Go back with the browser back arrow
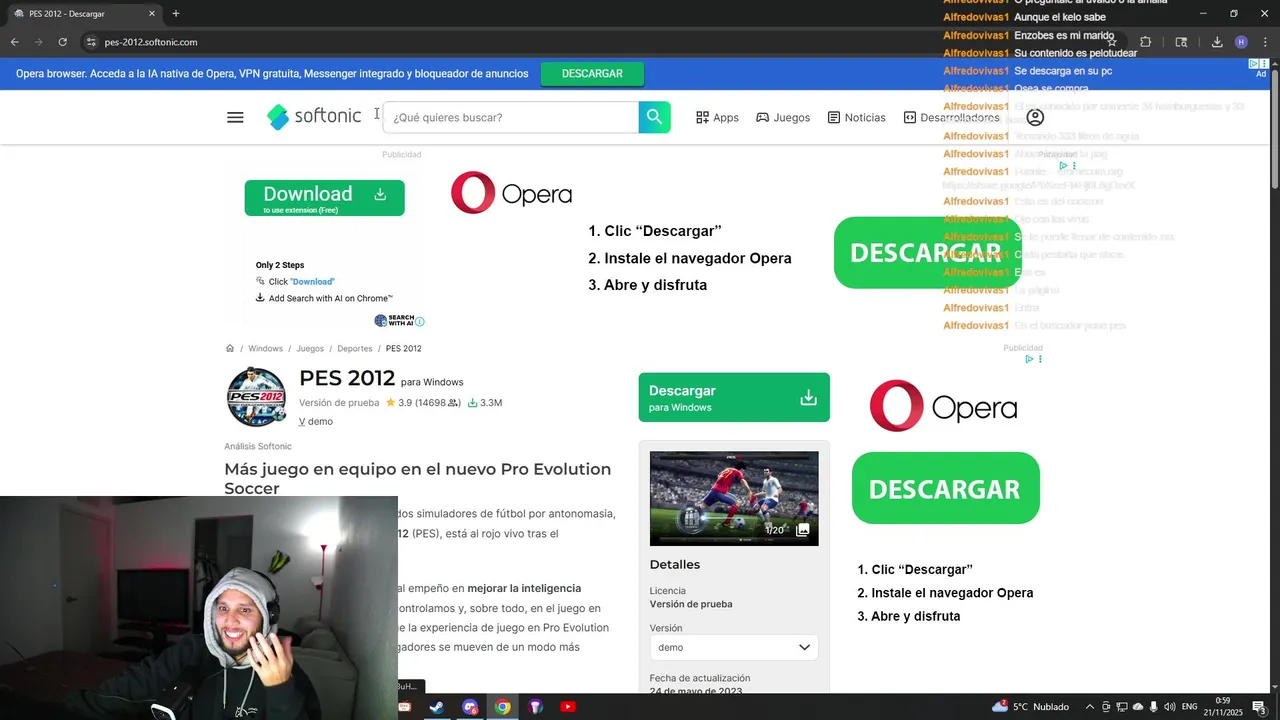Screen dimensions: 1280x720 coord(14,42)
